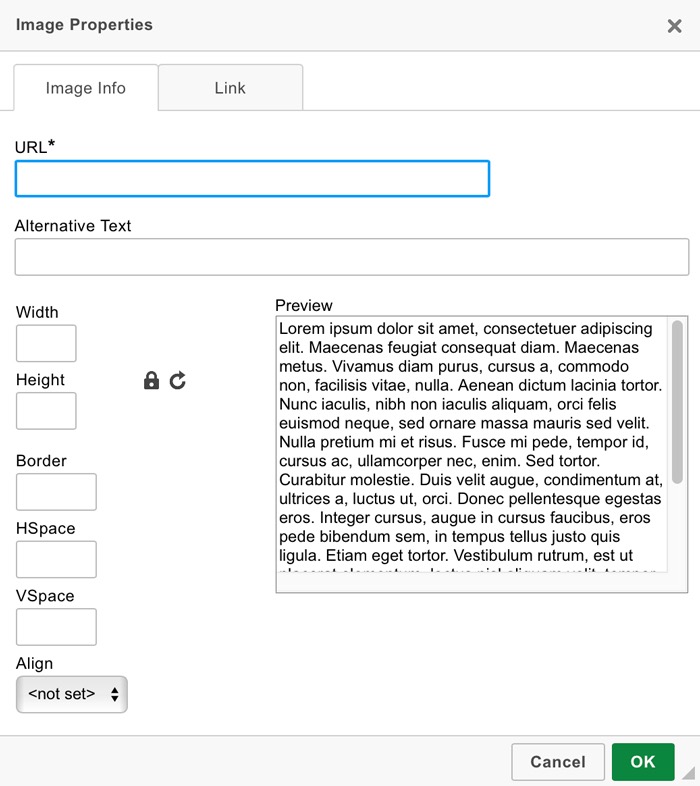Confirm with the green OK button
700x786 pixels.
(x=643, y=762)
